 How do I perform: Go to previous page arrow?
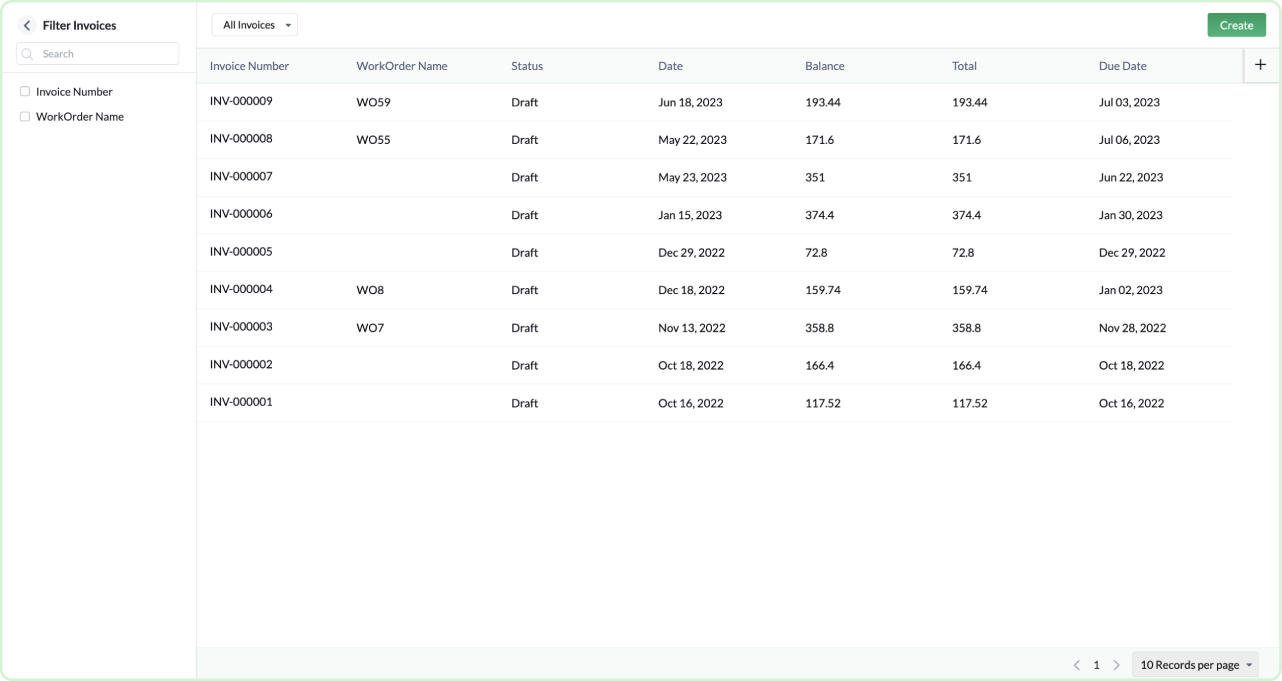click(x=1077, y=665)
